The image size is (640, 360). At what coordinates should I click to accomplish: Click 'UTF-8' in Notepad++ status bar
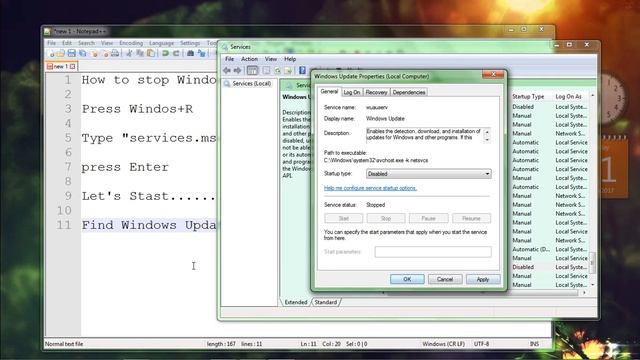[482, 344]
